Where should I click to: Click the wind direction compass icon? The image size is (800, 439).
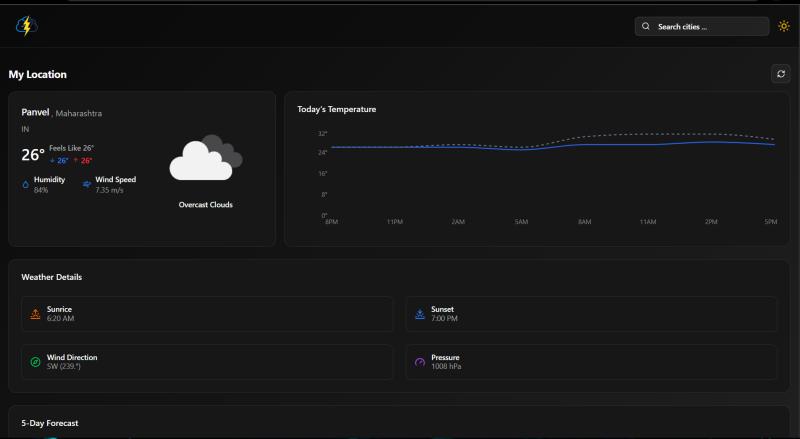[x=35, y=362]
